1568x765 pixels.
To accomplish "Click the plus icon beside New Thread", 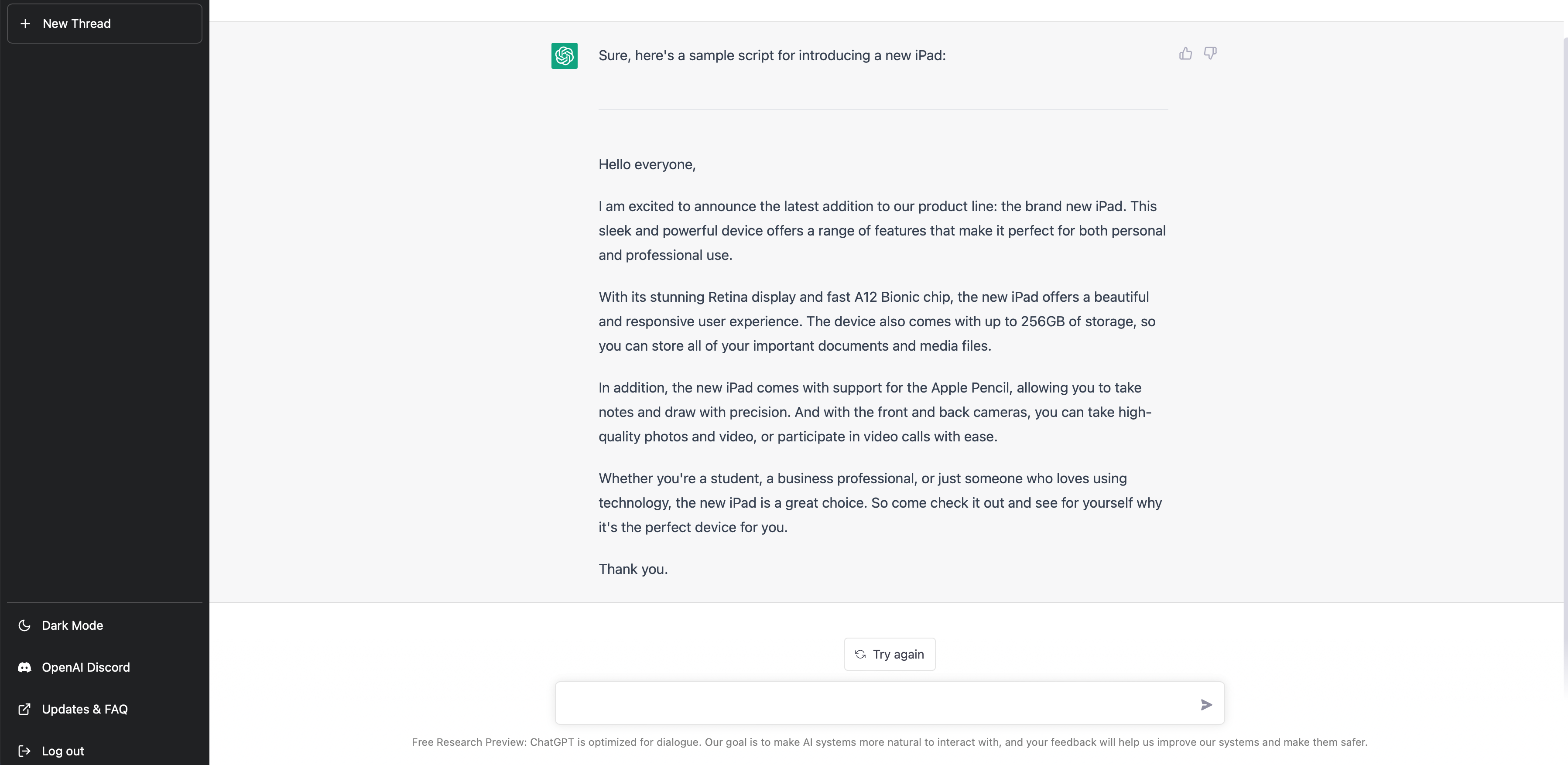I will (25, 24).
